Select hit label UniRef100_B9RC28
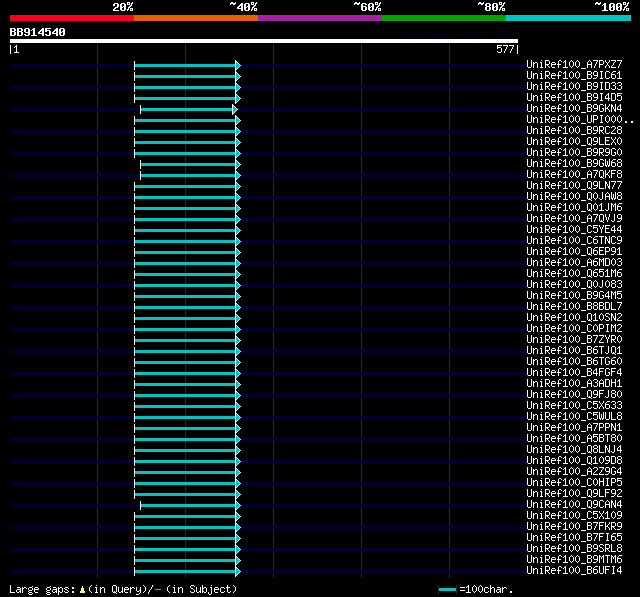 [574, 131]
